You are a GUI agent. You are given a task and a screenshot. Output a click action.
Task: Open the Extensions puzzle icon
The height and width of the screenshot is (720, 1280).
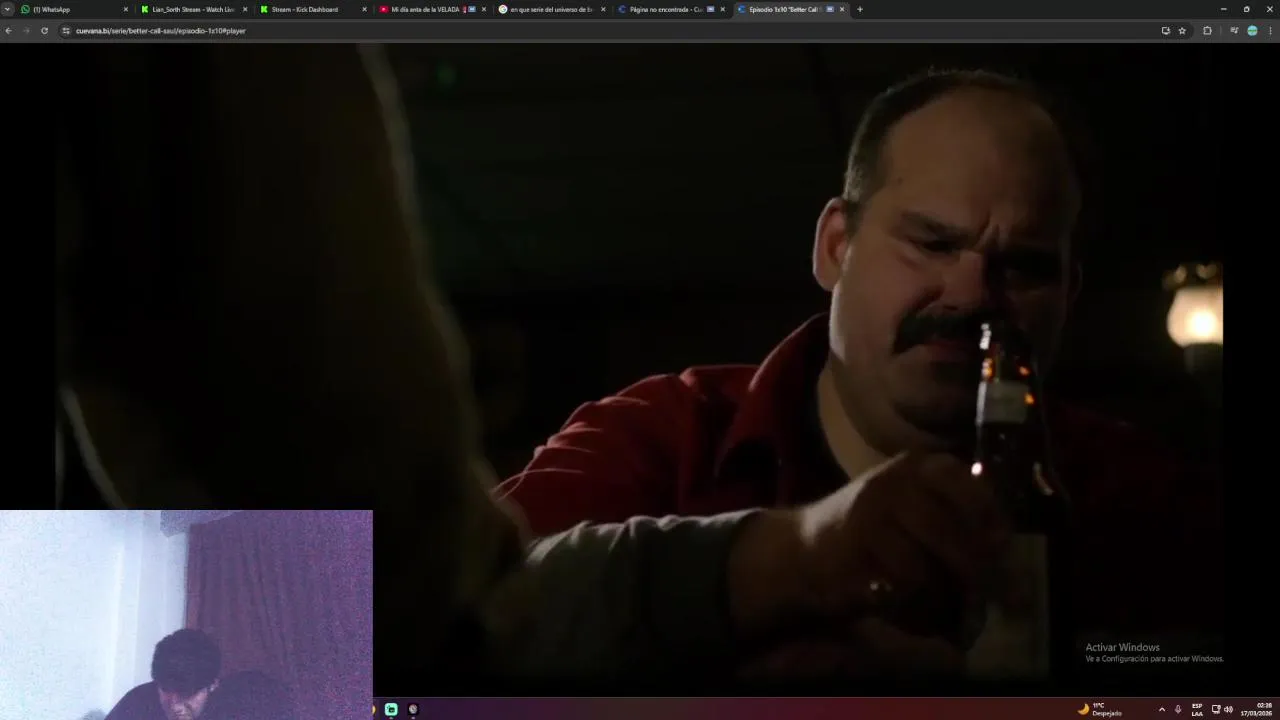(1207, 31)
